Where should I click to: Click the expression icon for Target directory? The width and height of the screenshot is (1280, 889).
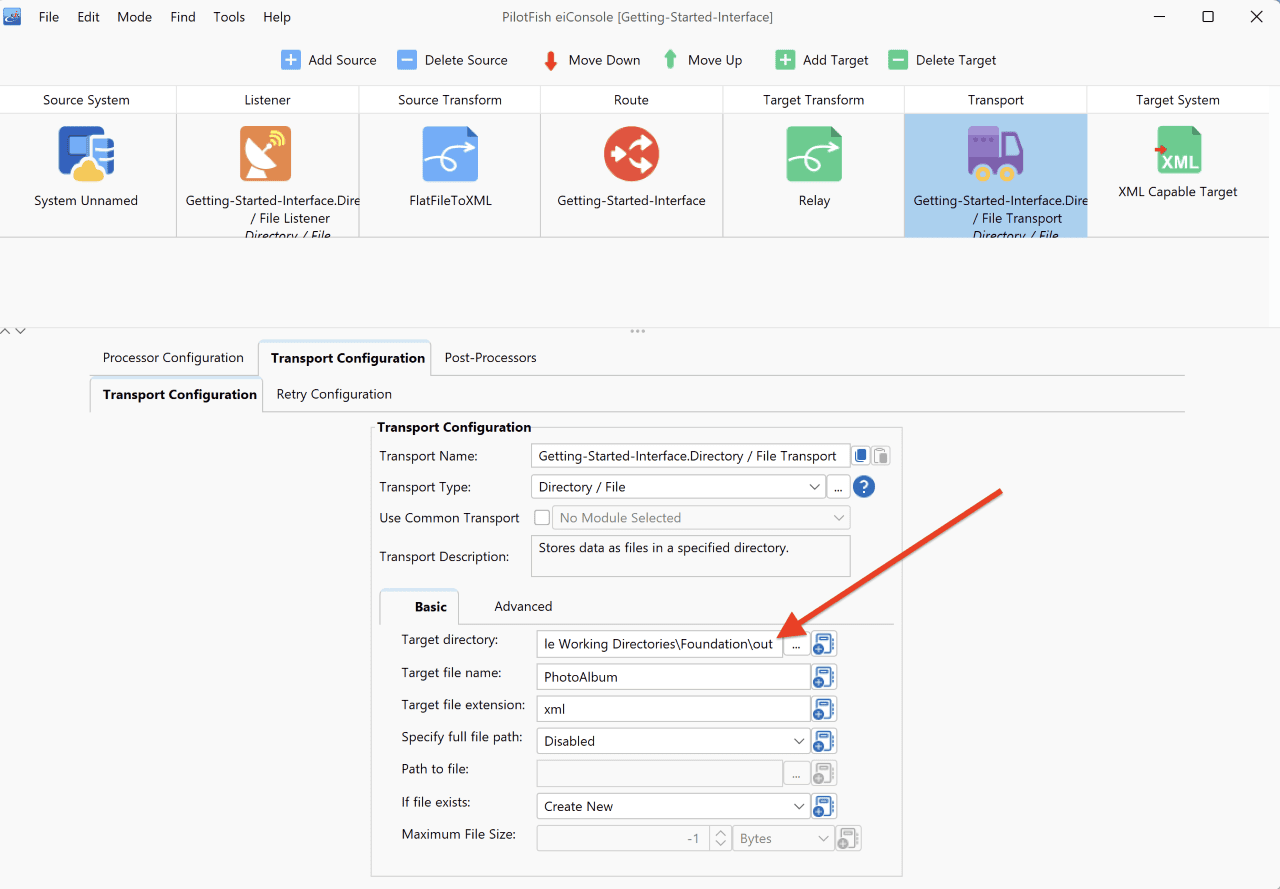(x=824, y=644)
